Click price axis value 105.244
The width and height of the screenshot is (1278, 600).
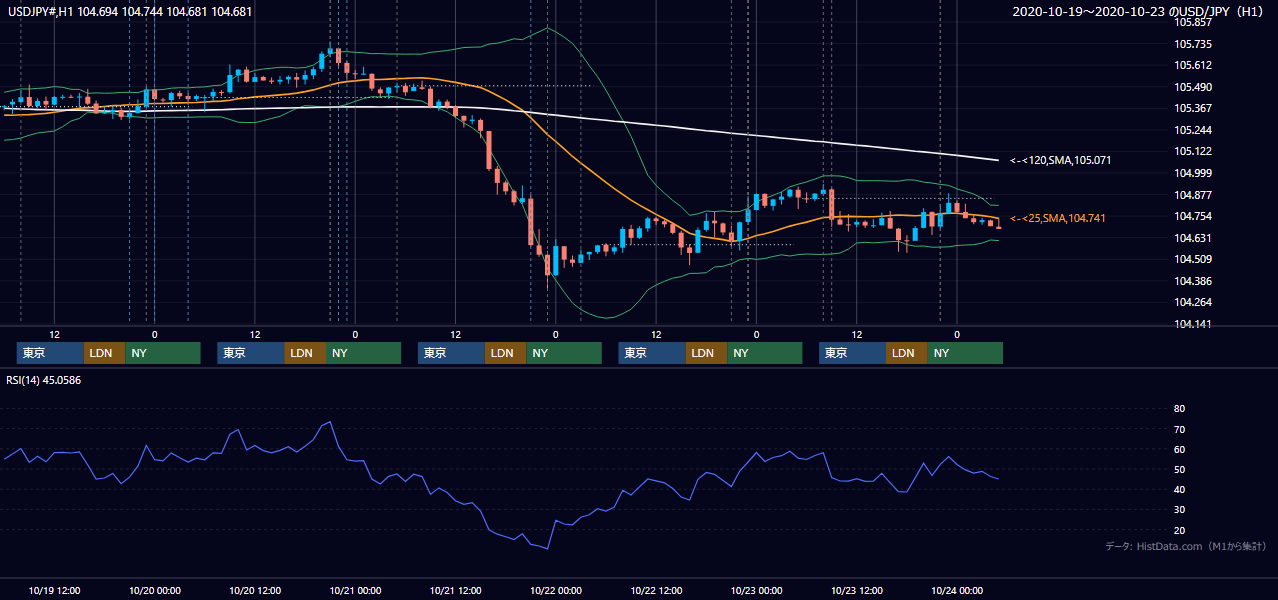[1193, 130]
